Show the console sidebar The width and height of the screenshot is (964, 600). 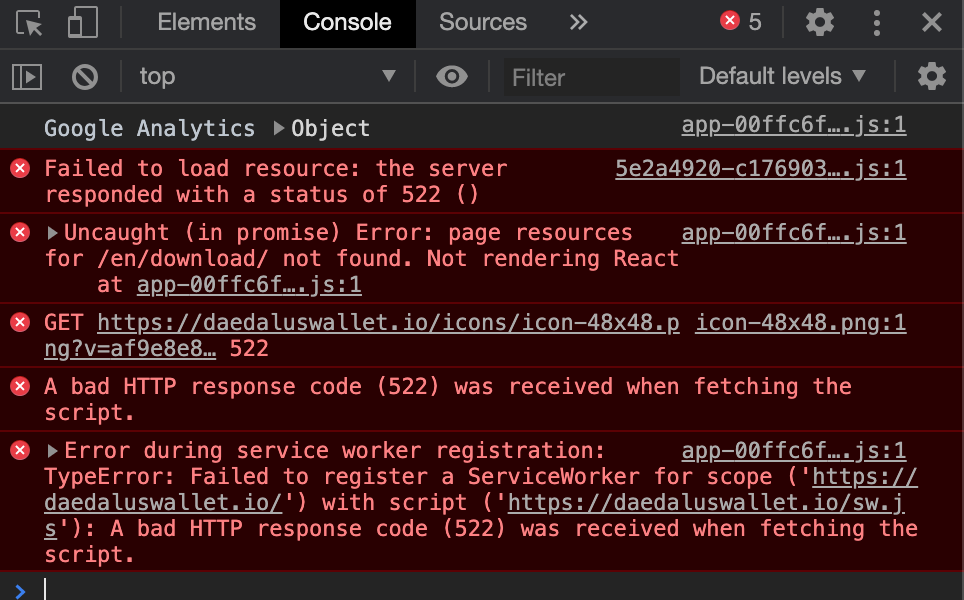pos(27,77)
